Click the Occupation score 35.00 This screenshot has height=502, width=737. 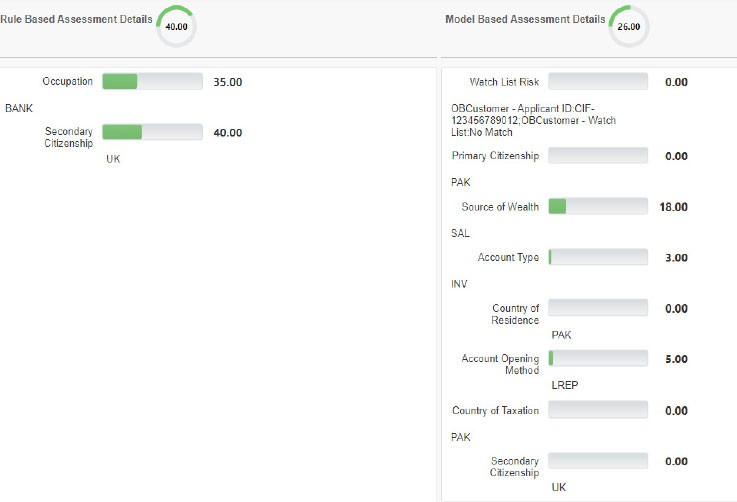point(228,82)
